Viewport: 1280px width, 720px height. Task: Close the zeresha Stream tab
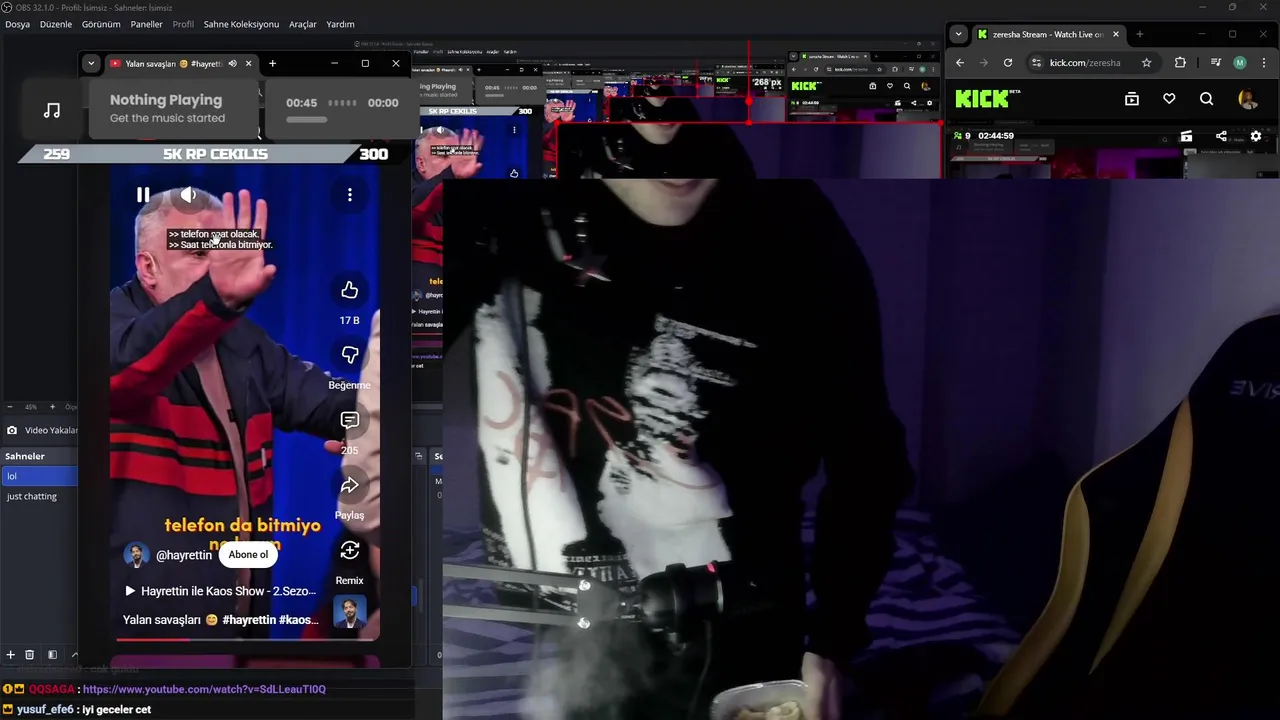tap(1115, 34)
